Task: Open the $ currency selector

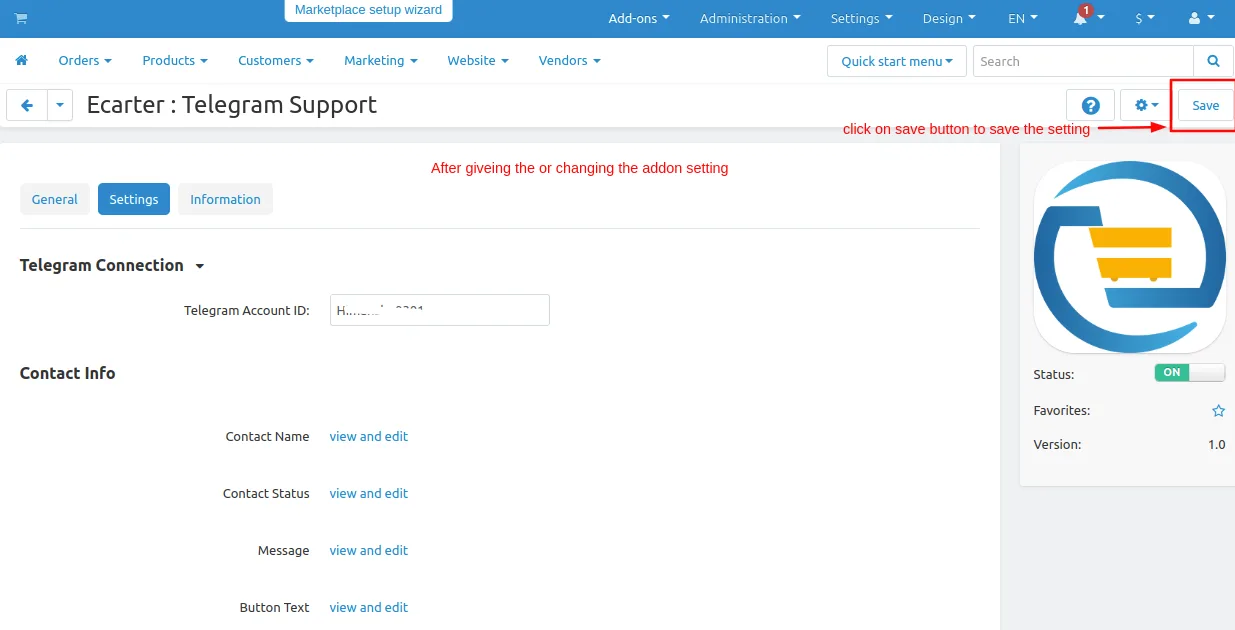Action: (1146, 18)
